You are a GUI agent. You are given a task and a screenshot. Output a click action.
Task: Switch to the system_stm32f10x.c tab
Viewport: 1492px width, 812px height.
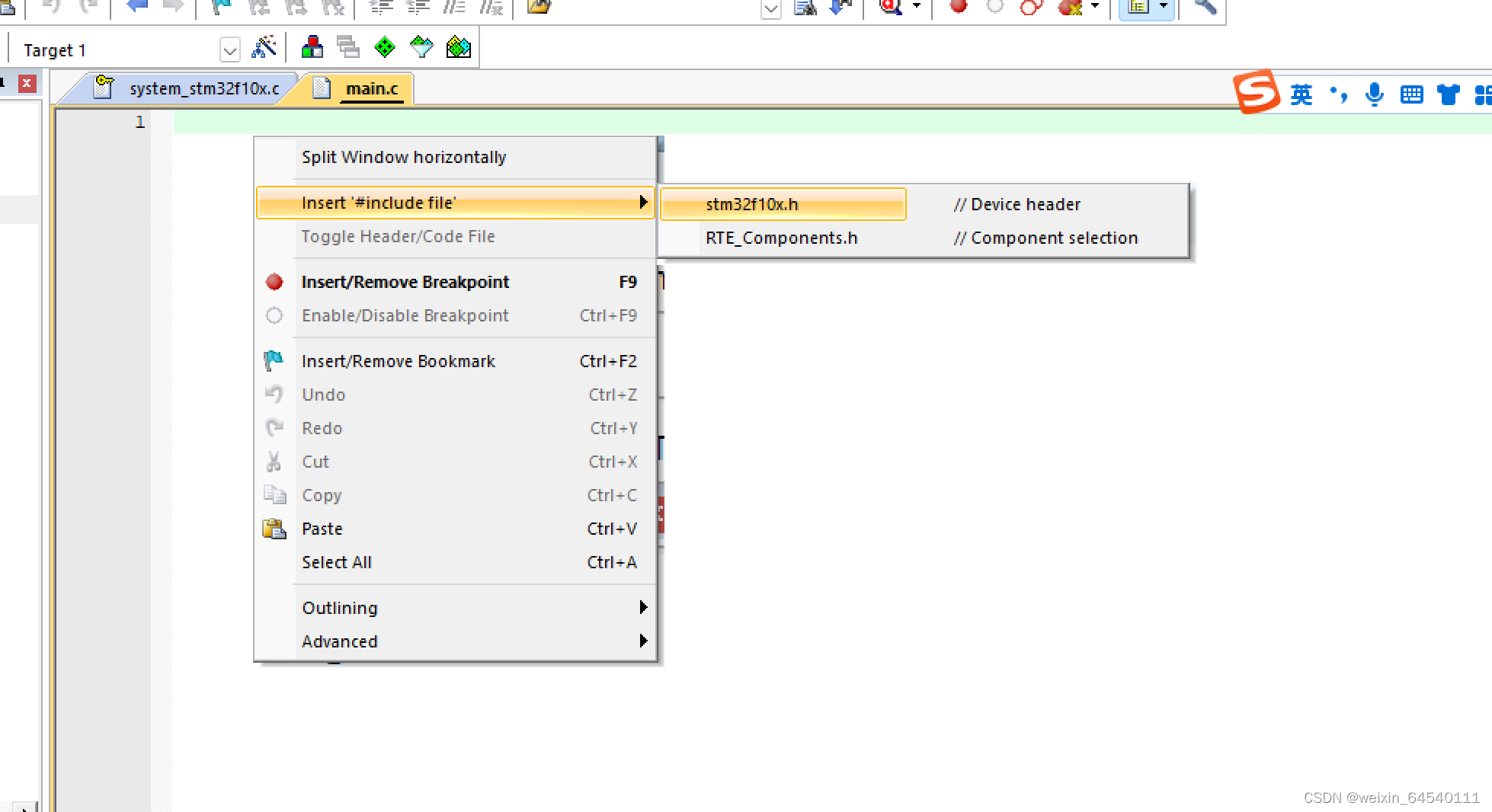coord(203,88)
